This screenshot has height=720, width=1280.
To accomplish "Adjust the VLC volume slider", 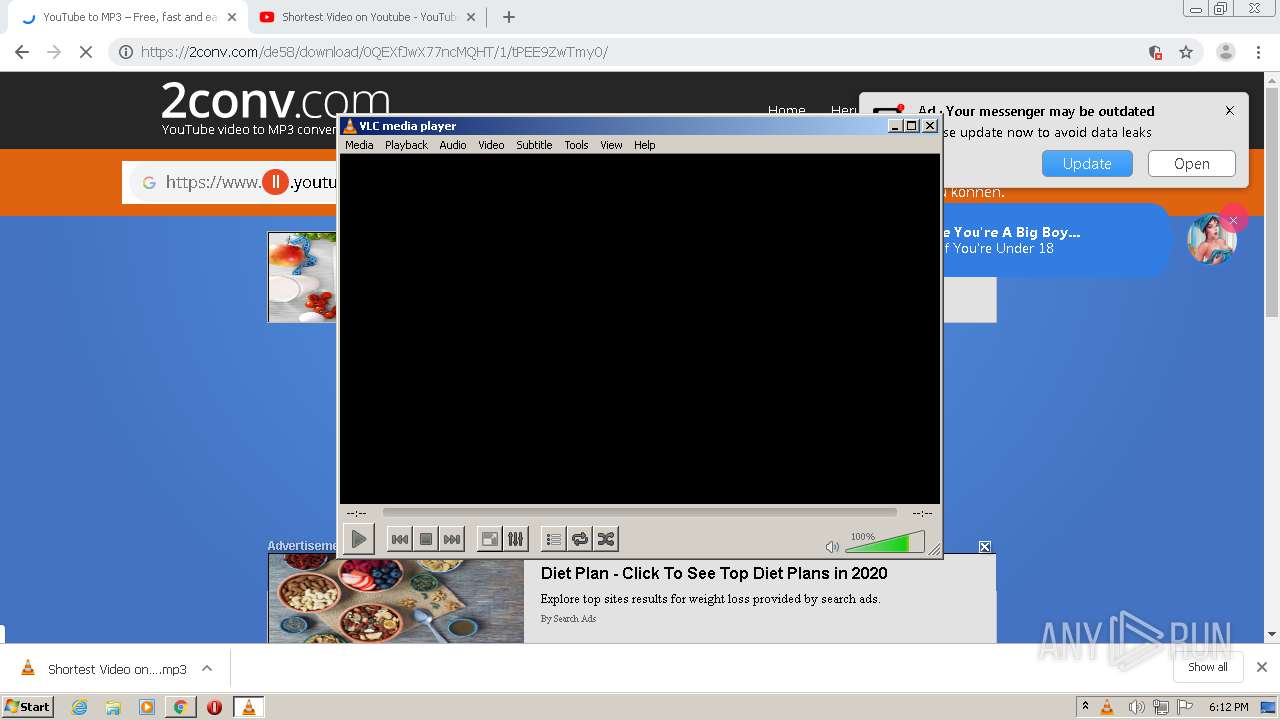I will point(884,543).
